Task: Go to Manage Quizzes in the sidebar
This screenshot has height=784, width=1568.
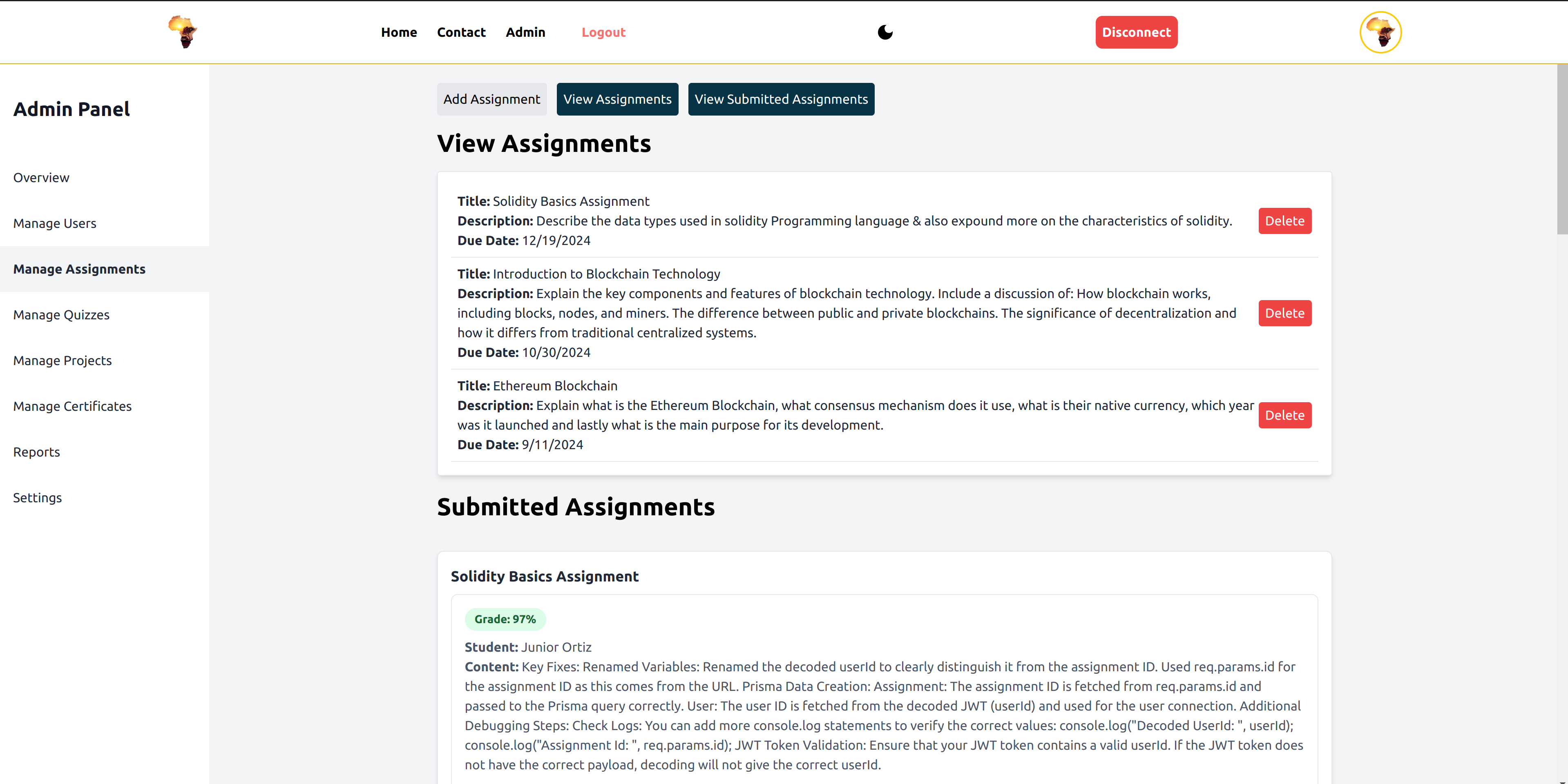Action: [61, 315]
